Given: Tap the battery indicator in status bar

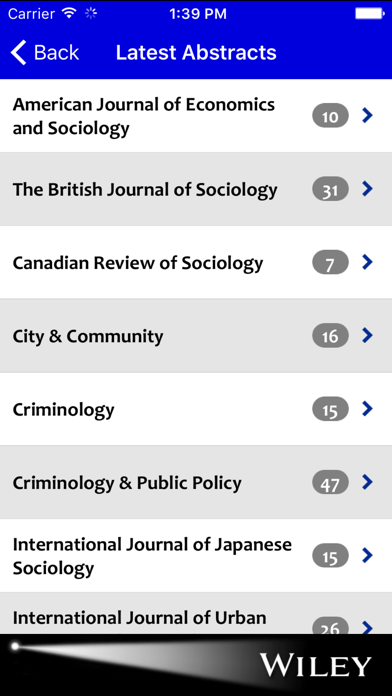Looking at the screenshot, I should [x=369, y=14].
